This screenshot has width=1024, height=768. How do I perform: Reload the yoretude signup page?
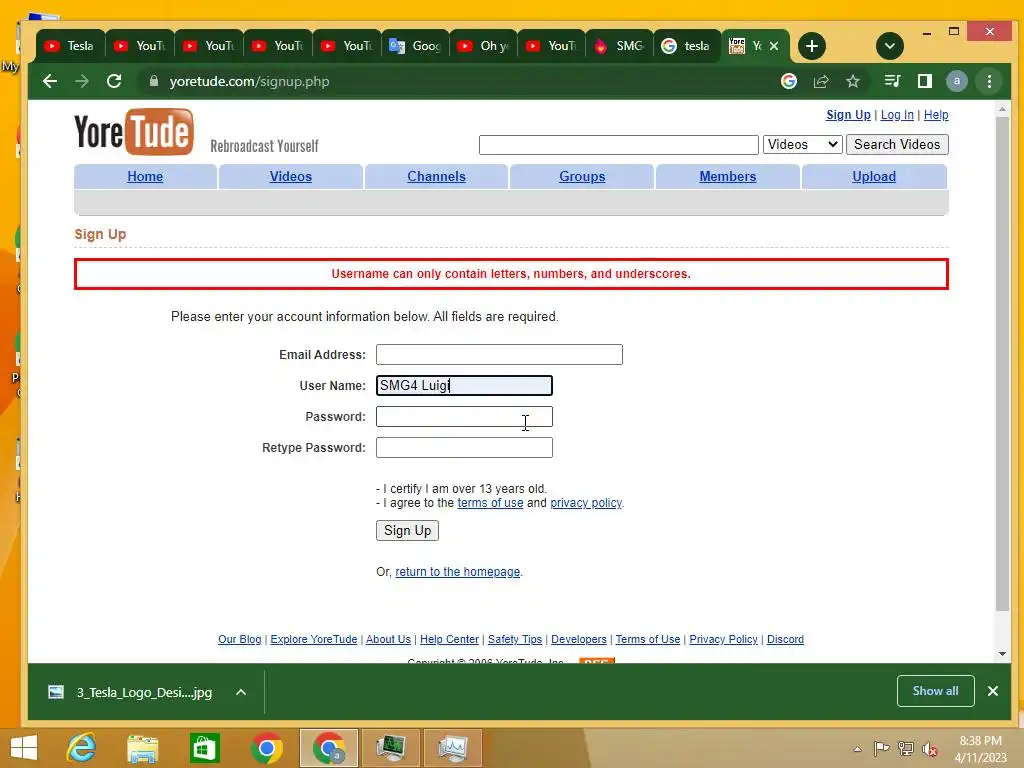114,81
